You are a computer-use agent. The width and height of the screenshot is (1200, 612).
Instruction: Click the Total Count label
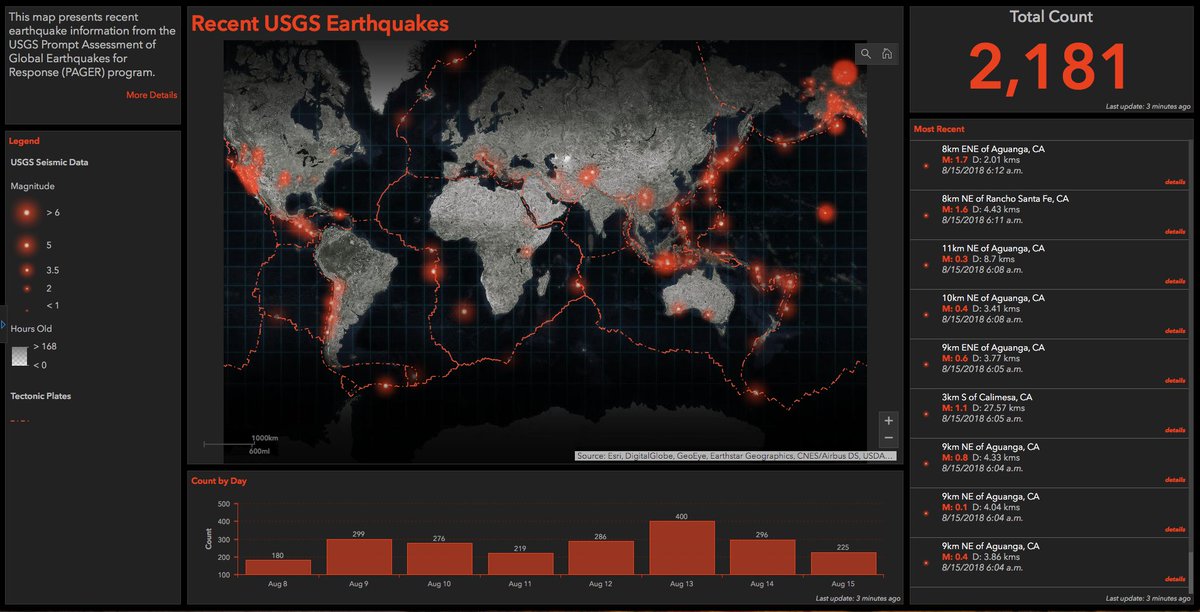click(1050, 17)
